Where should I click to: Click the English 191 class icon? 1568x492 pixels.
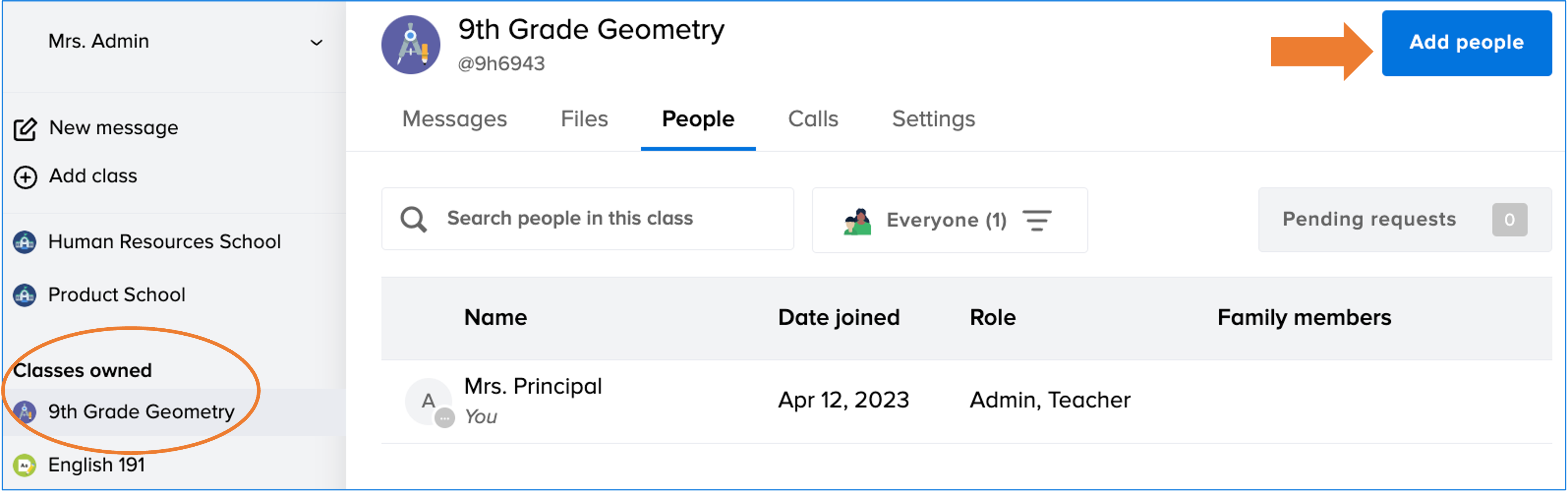24,465
